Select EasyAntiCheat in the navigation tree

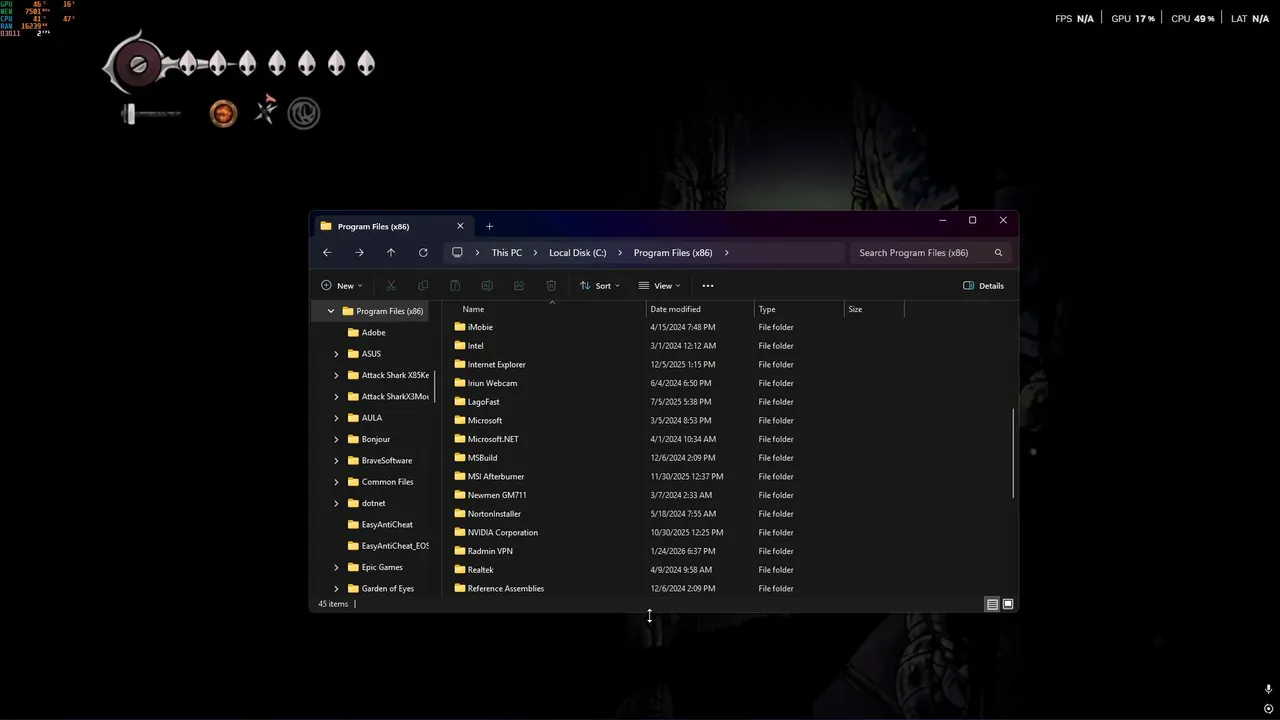click(387, 525)
